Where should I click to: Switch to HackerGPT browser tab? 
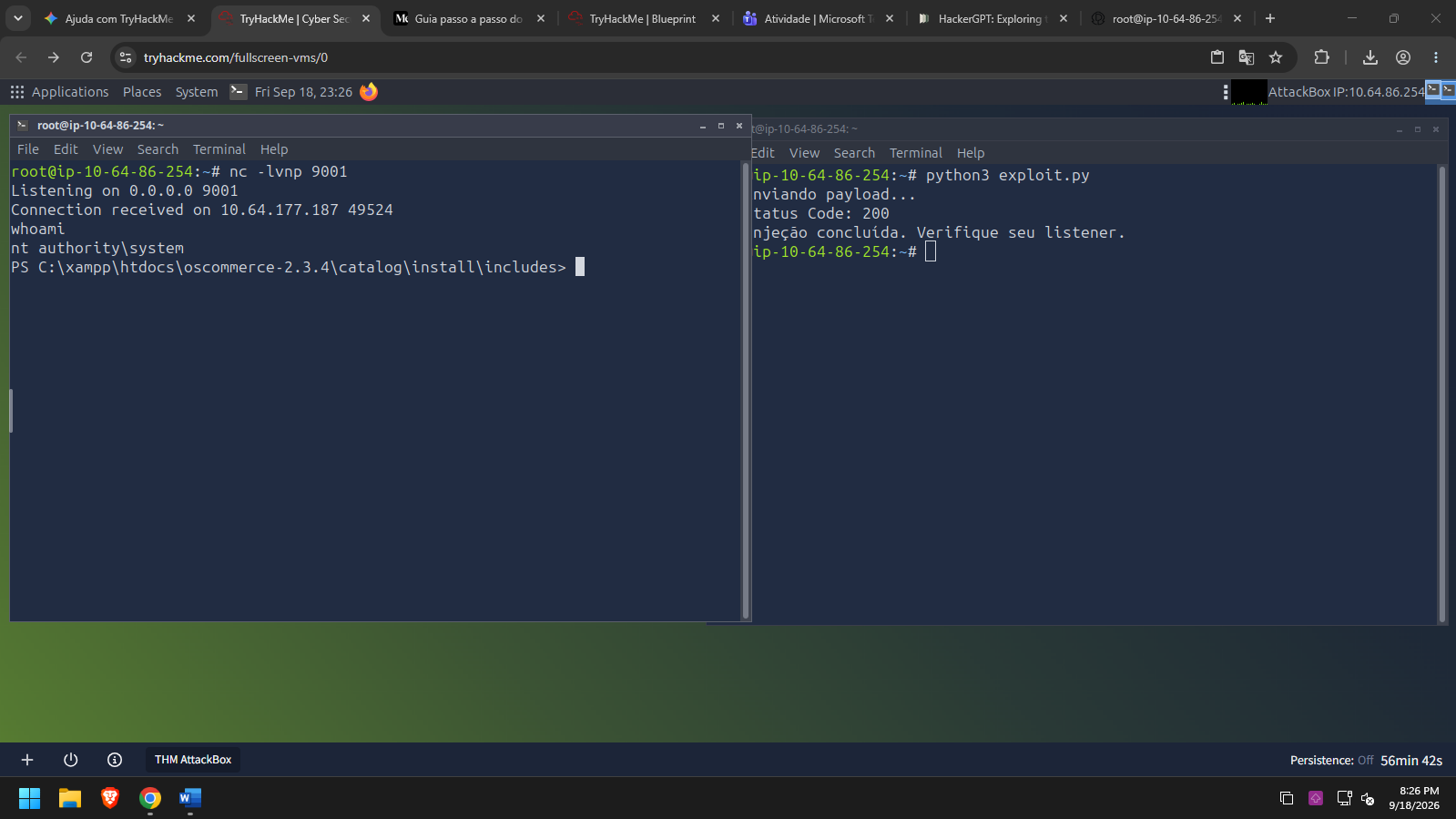(x=991, y=18)
